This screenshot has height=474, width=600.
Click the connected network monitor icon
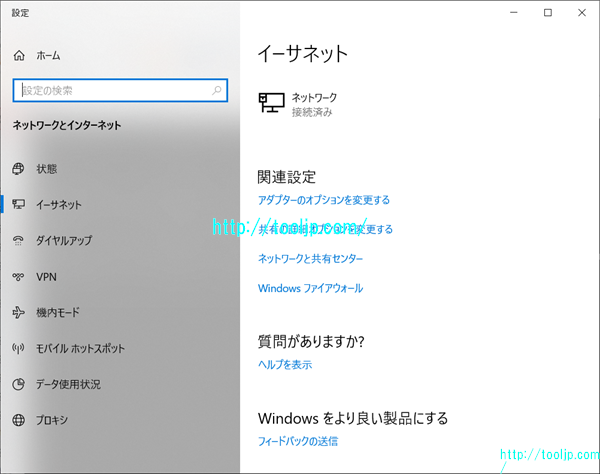tap(271, 103)
